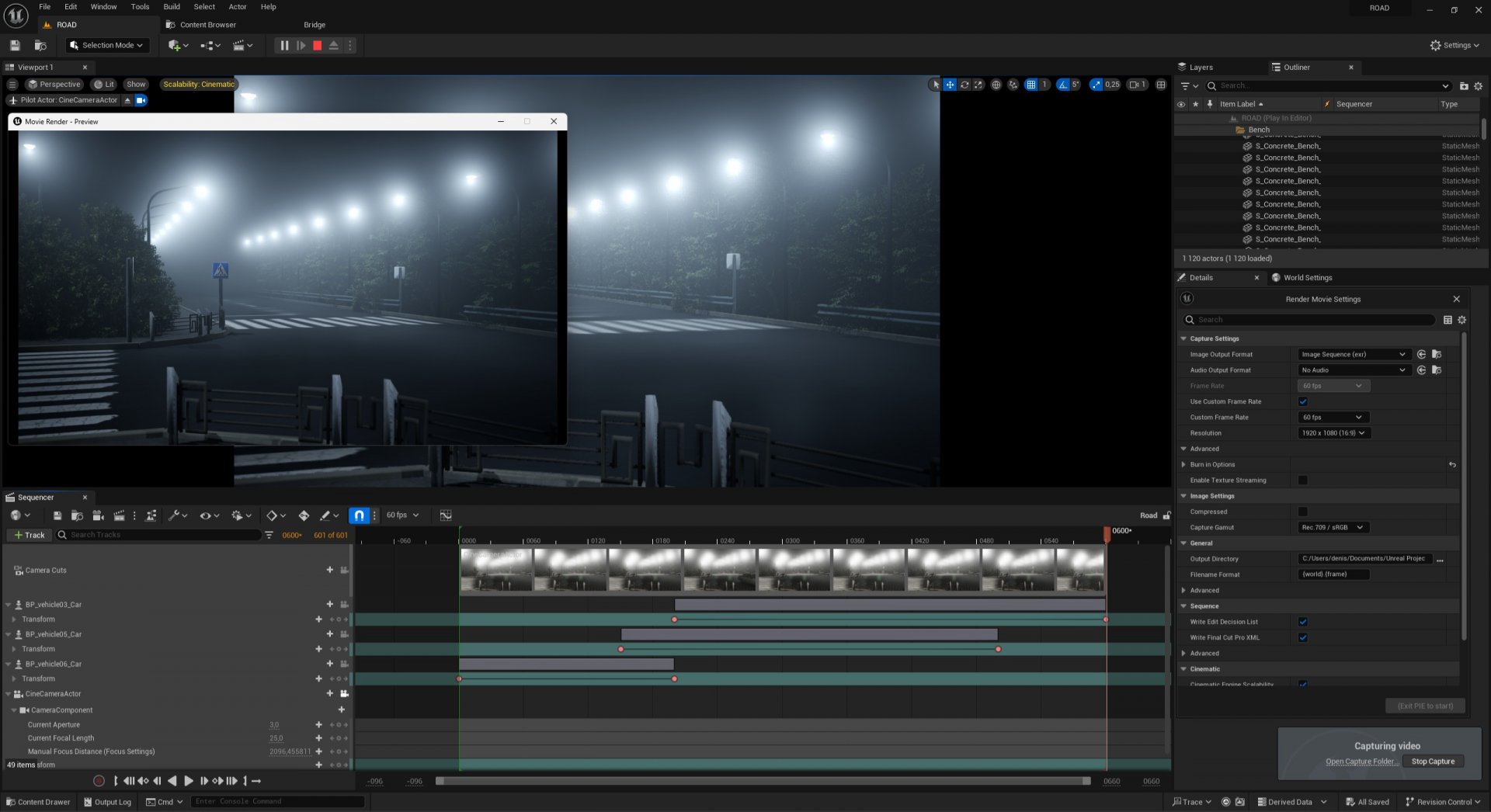Click the Save current level icon
Image resolution: width=1491 pixels, height=812 pixels.
[15, 46]
